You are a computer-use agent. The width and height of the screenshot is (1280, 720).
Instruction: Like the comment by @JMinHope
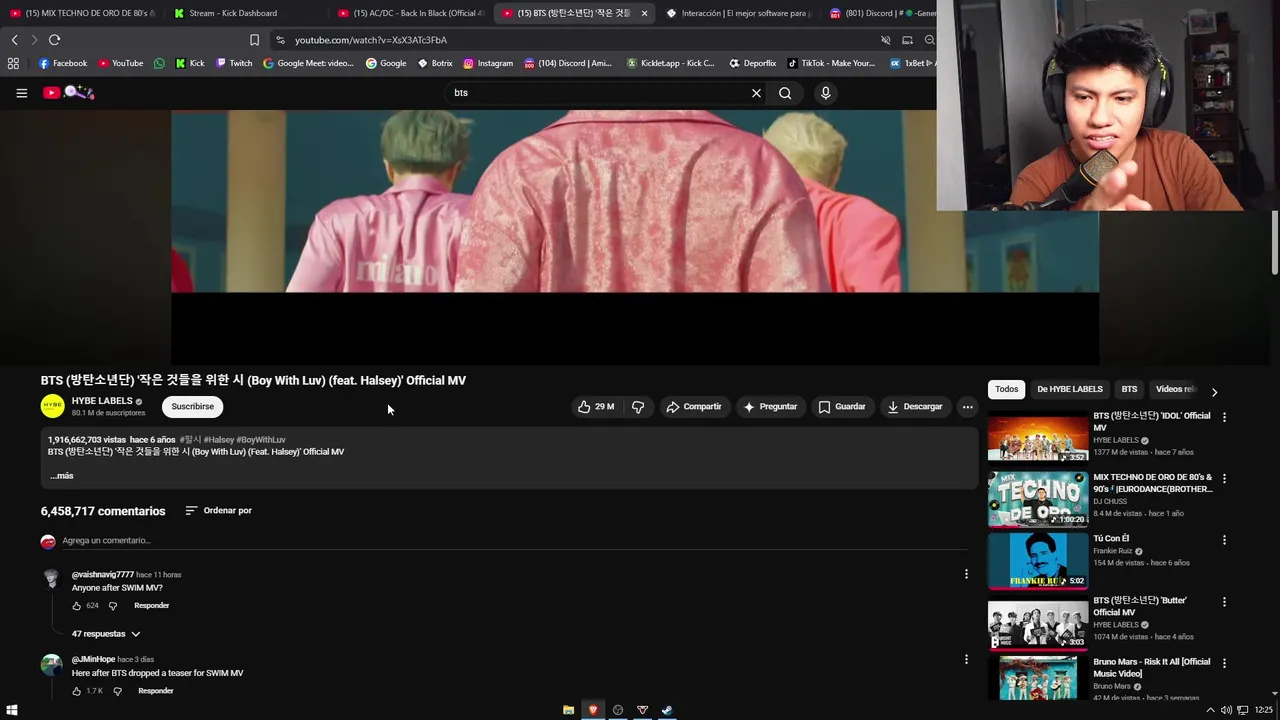pos(76,691)
